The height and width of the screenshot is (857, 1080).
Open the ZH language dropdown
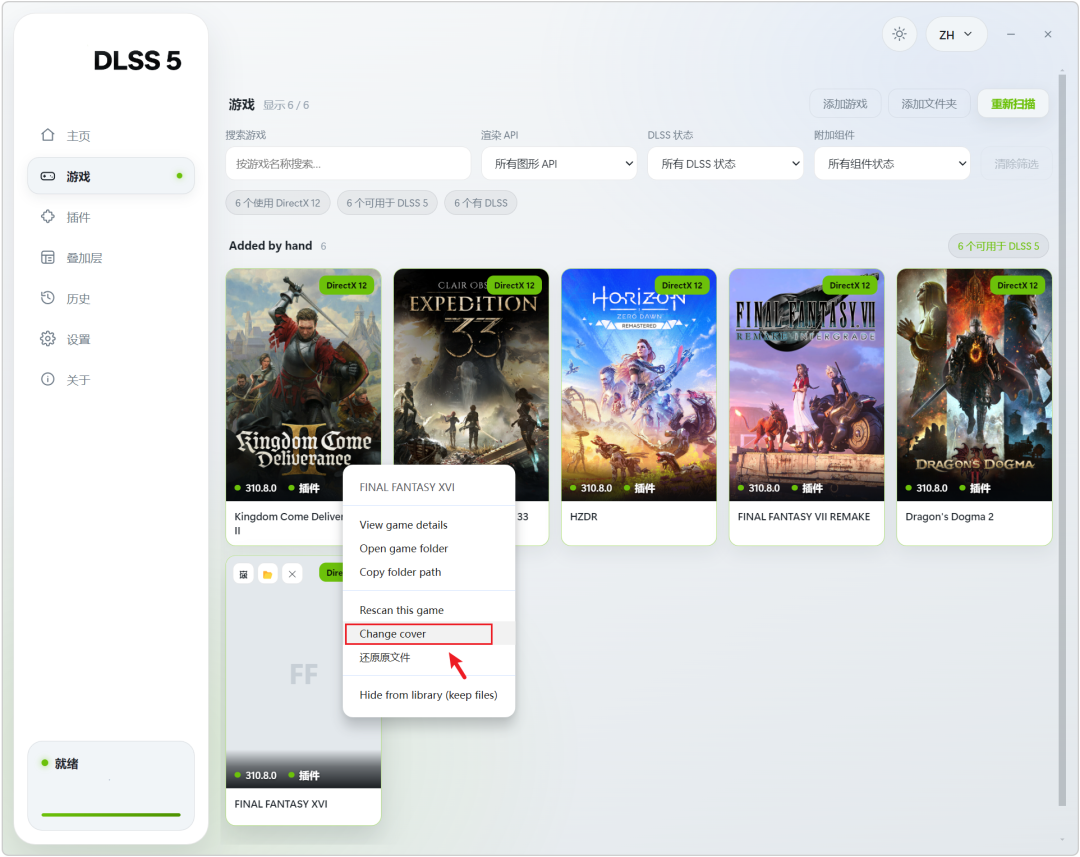click(x=956, y=34)
